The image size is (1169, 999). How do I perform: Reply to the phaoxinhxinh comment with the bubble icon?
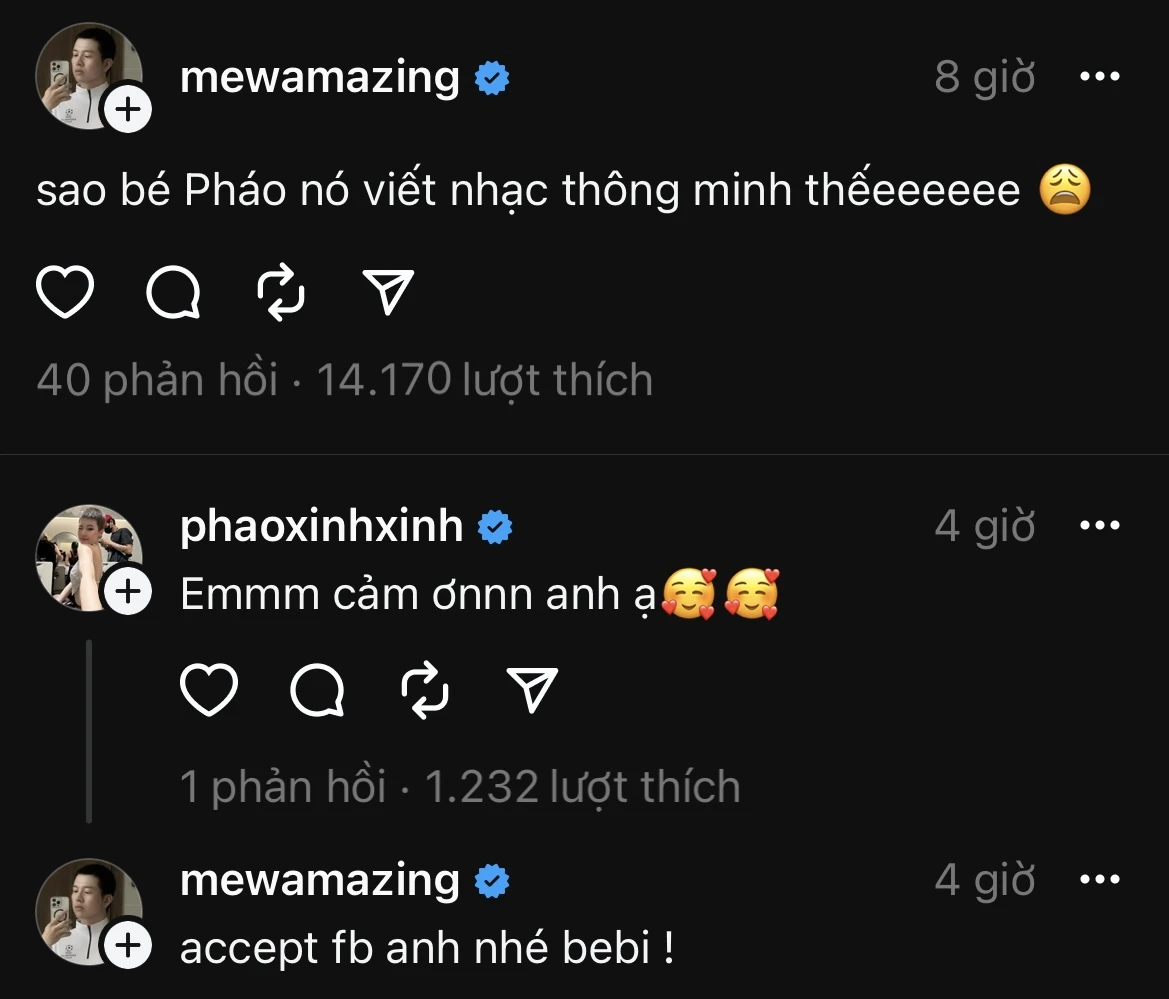[317, 690]
